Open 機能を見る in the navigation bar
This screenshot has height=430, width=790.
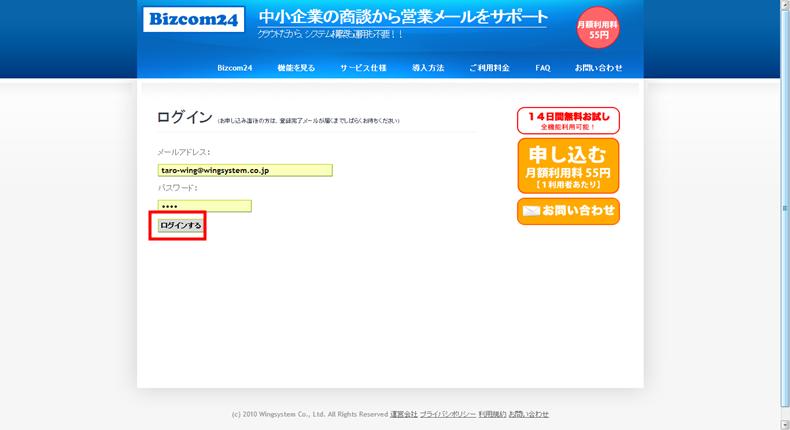pyautogui.click(x=296, y=68)
